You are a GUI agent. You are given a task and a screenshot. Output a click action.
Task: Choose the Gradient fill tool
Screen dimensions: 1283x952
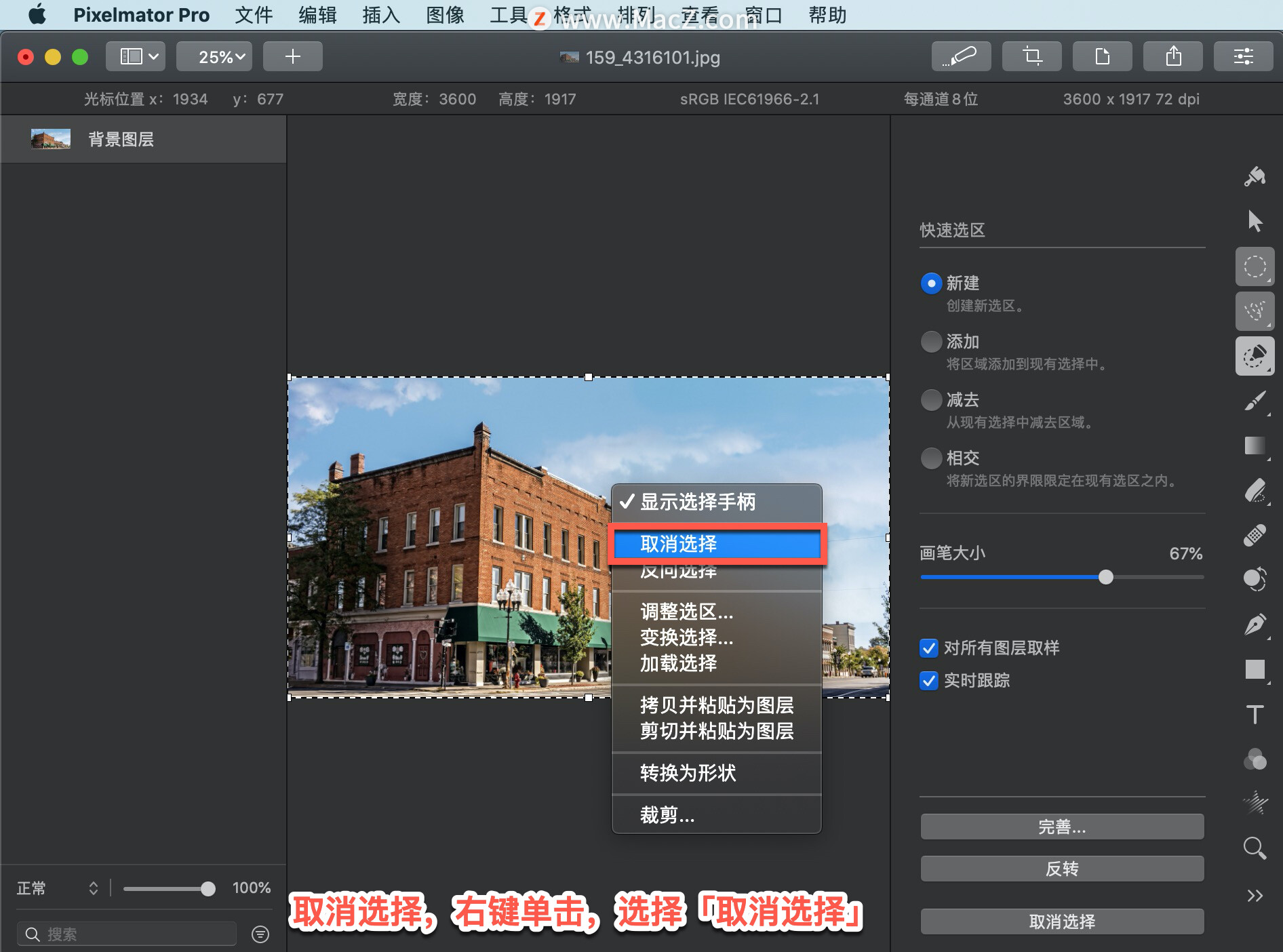coord(1255,446)
